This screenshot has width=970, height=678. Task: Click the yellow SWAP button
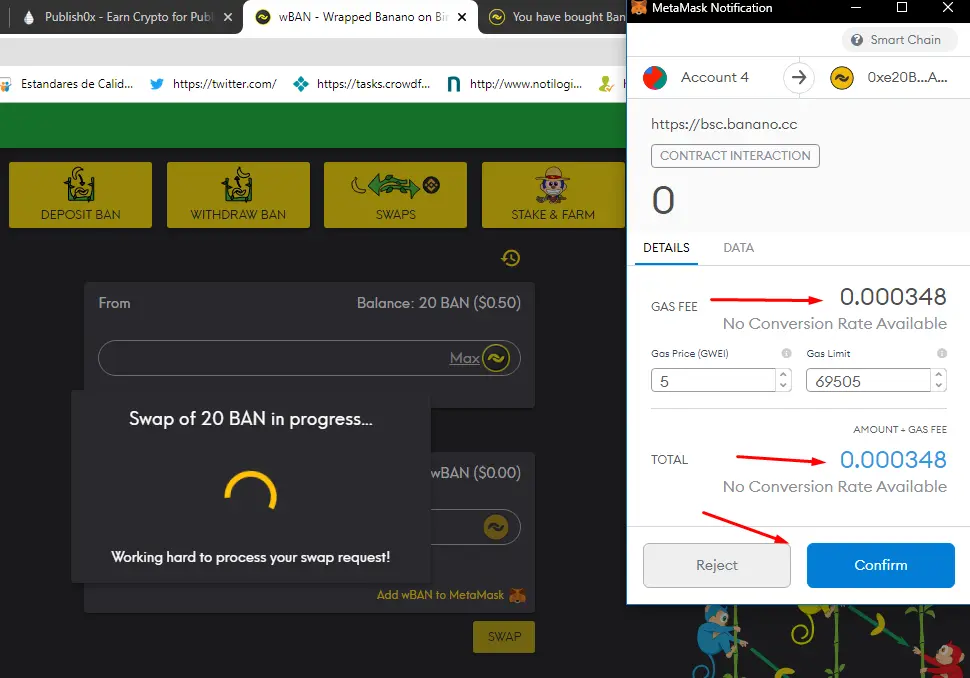(504, 637)
